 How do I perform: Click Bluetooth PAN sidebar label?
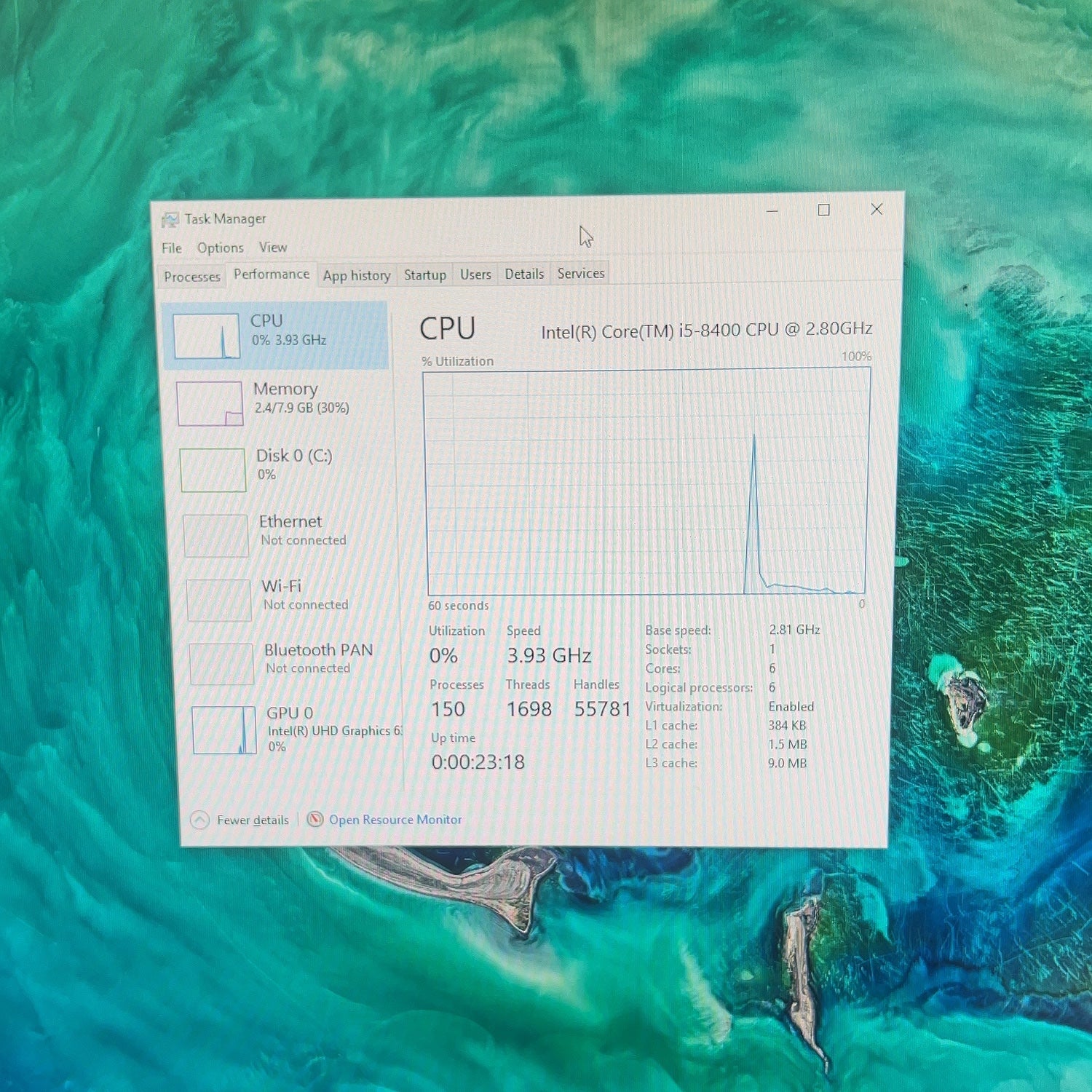(x=318, y=649)
